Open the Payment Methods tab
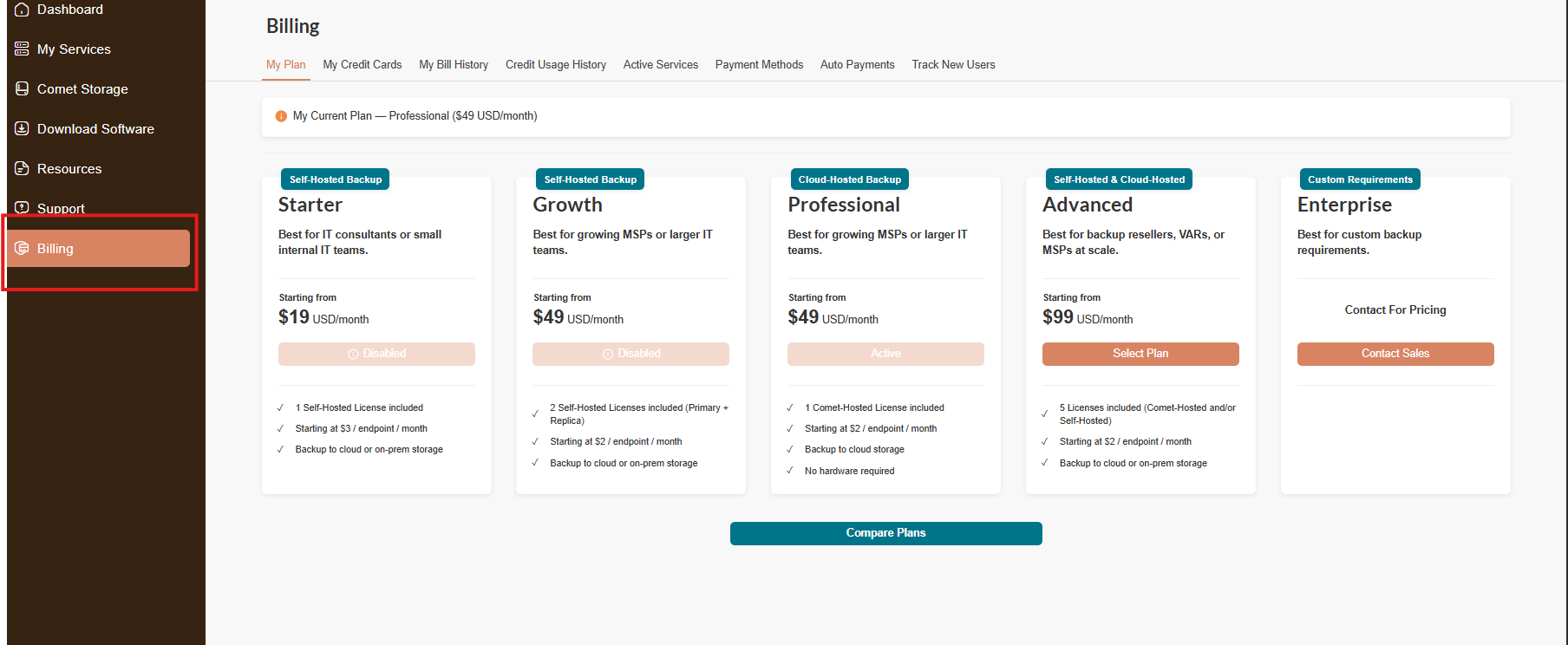1568x645 pixels. coord(759,65)
